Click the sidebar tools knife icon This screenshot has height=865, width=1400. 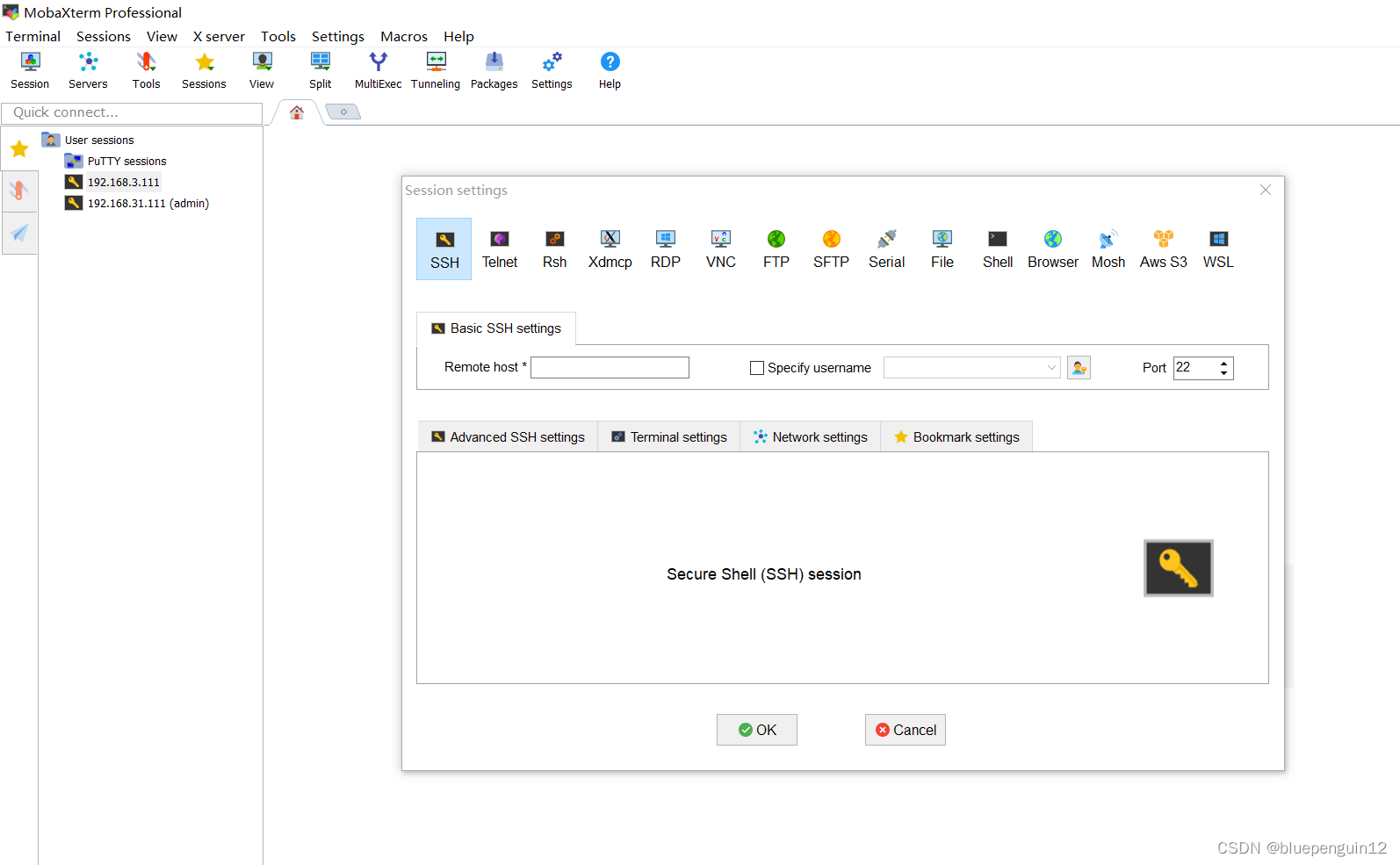pos(19,191)
